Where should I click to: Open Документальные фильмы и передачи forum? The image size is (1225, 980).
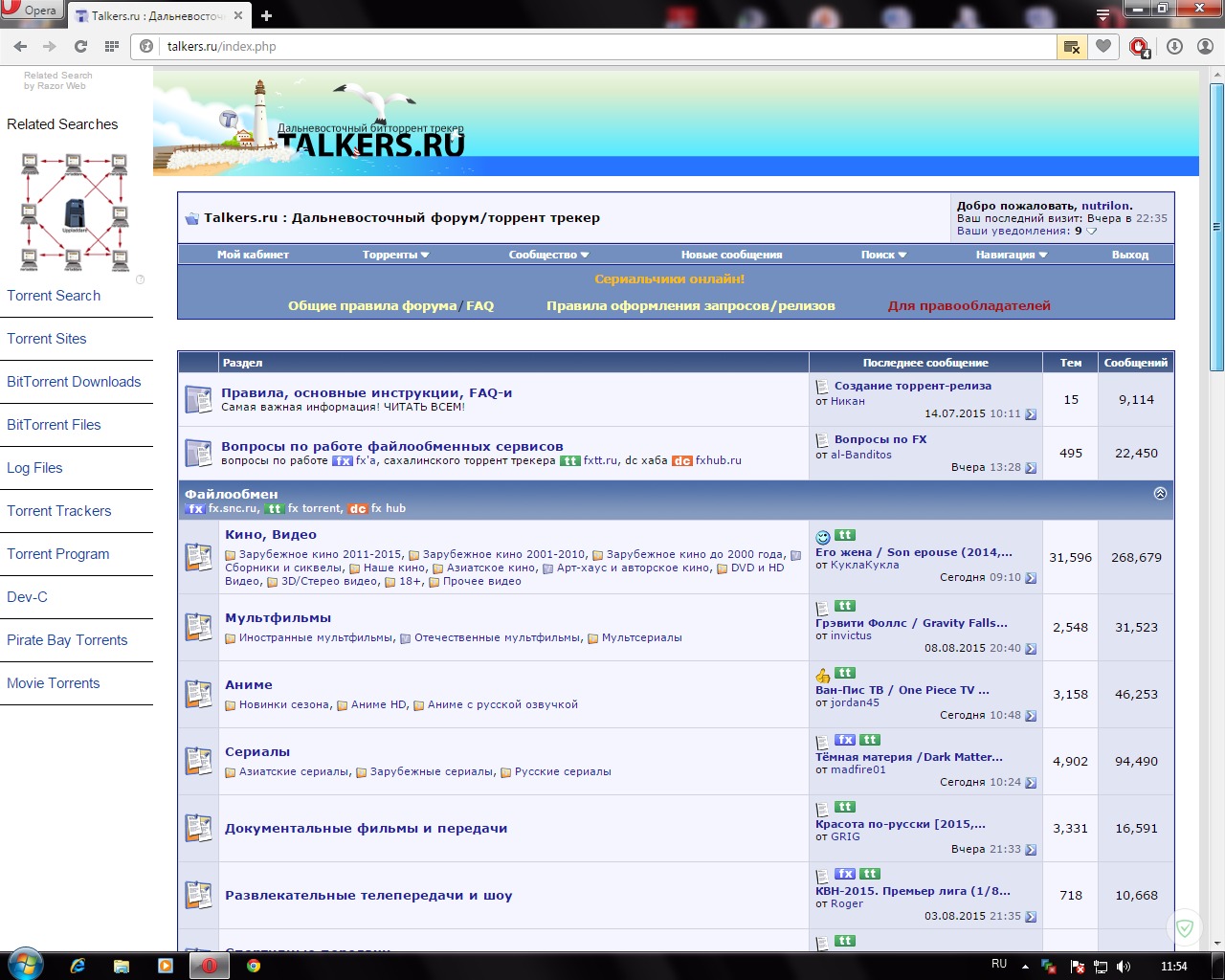coord(366,829)
